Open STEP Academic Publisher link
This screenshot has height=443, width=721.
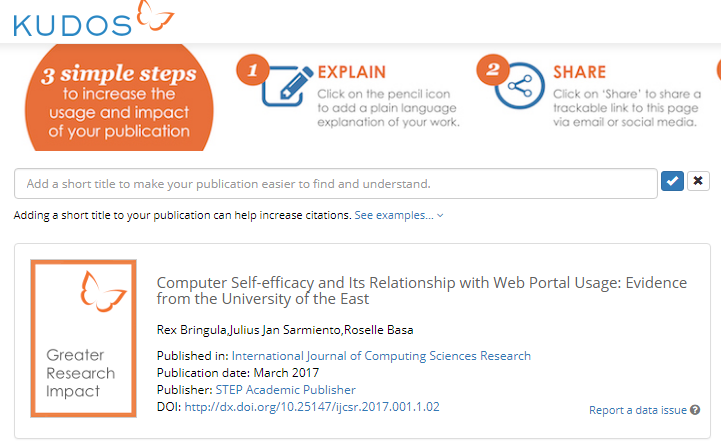pyautogui.click(x=286, y=390)
